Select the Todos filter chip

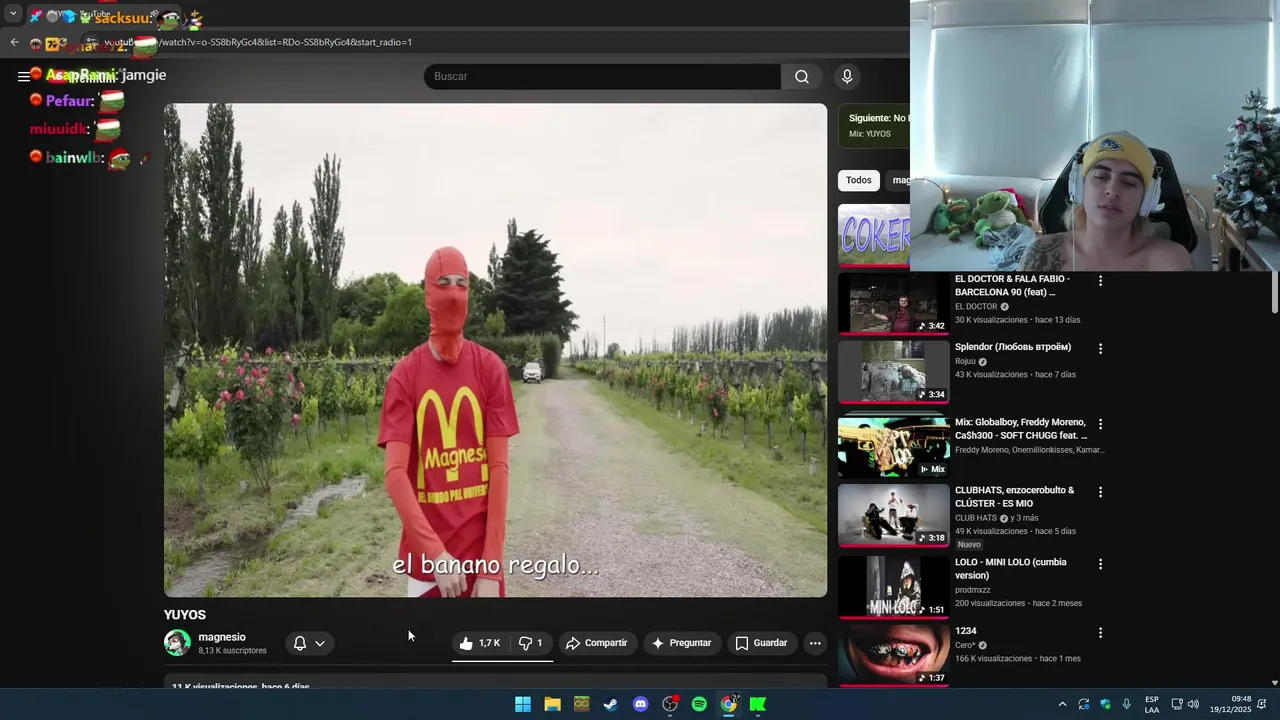(859, 180)
